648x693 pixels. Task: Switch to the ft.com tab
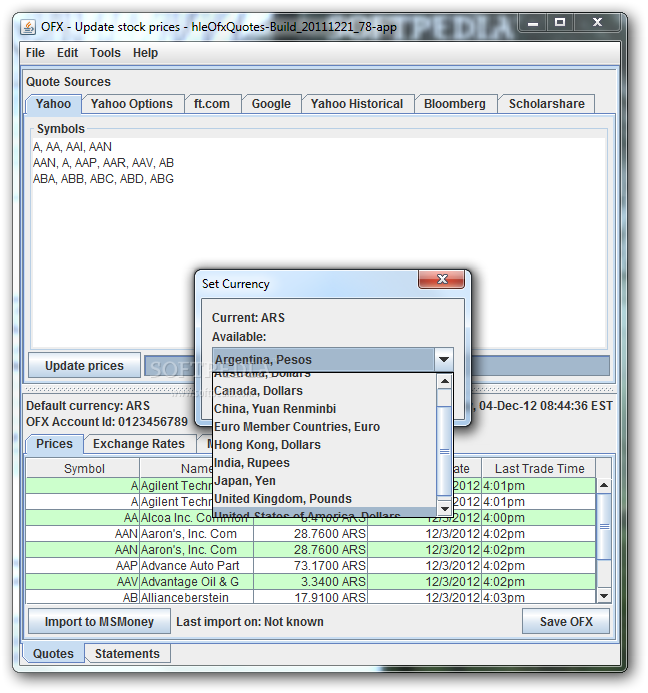(x=212, y=104)
